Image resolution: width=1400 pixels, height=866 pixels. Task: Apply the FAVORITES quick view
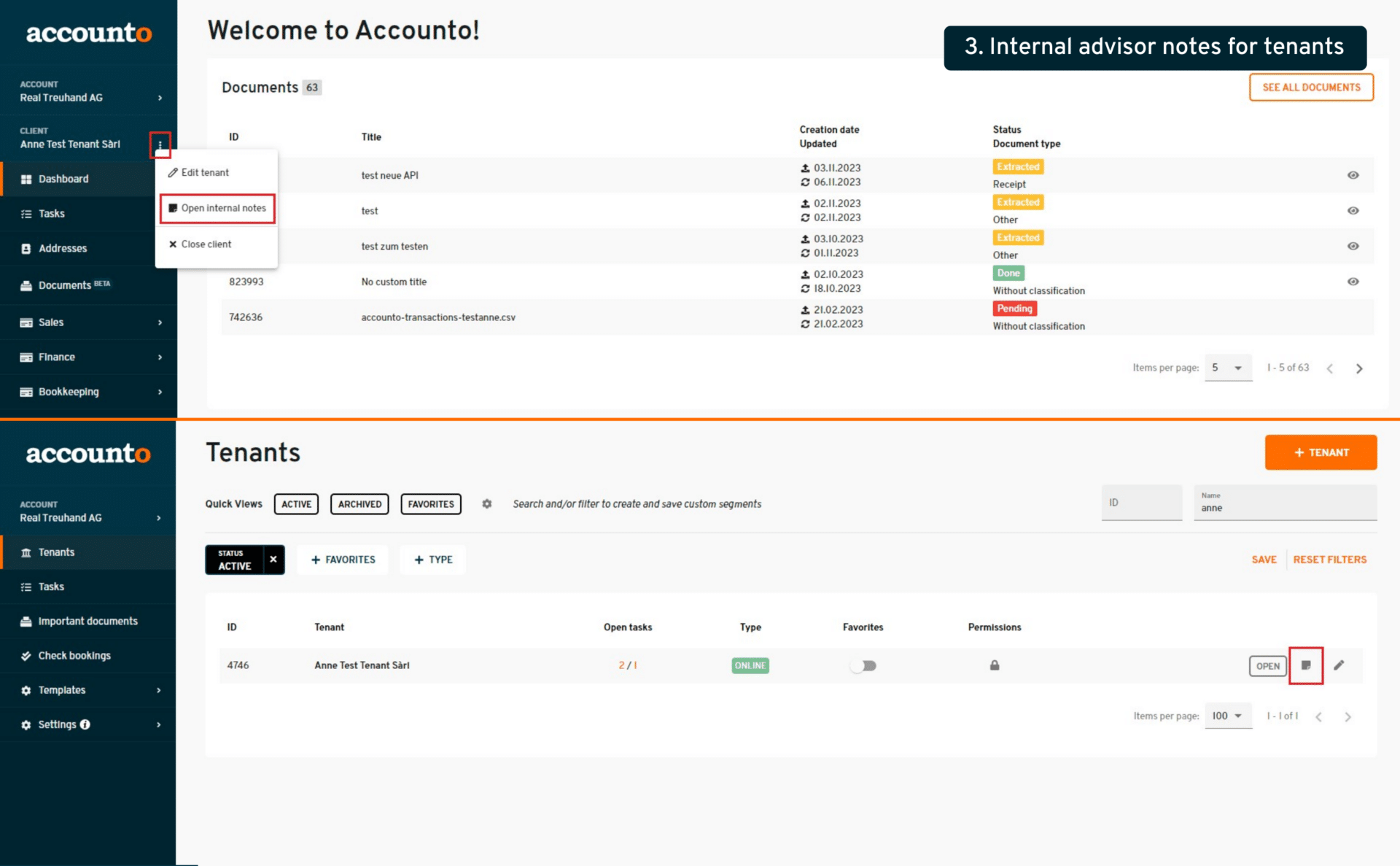[431, 504]
